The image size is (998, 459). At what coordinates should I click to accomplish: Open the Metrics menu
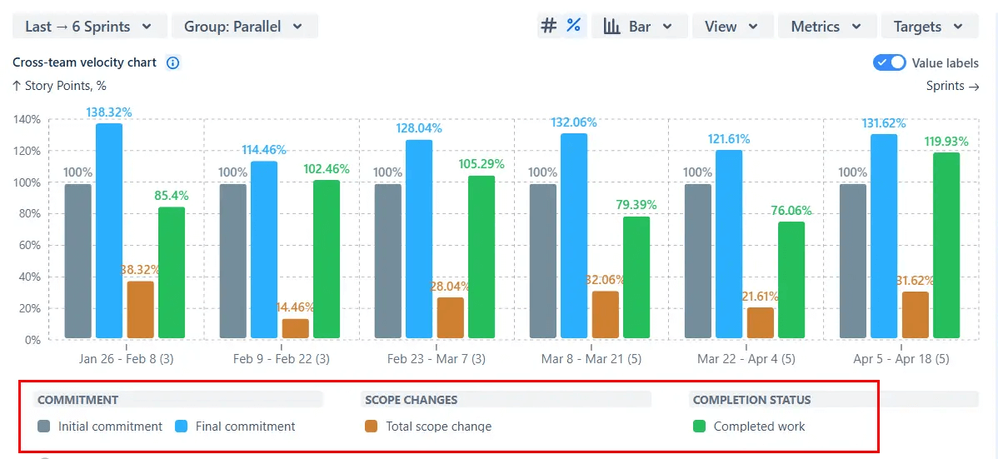(x=827, y=26)
